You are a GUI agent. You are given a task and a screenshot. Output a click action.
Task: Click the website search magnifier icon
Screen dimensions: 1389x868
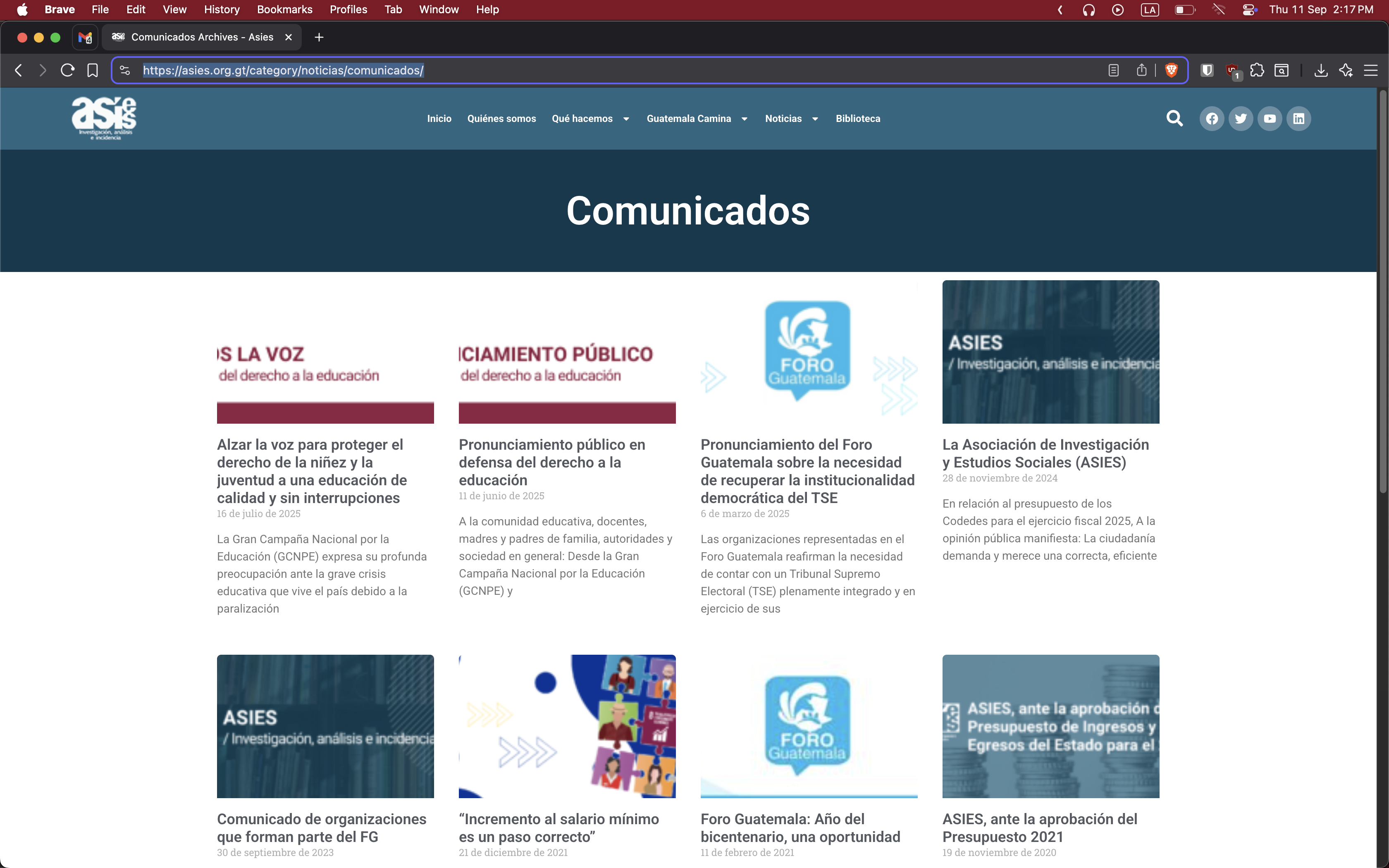[x=1174, y=118]
